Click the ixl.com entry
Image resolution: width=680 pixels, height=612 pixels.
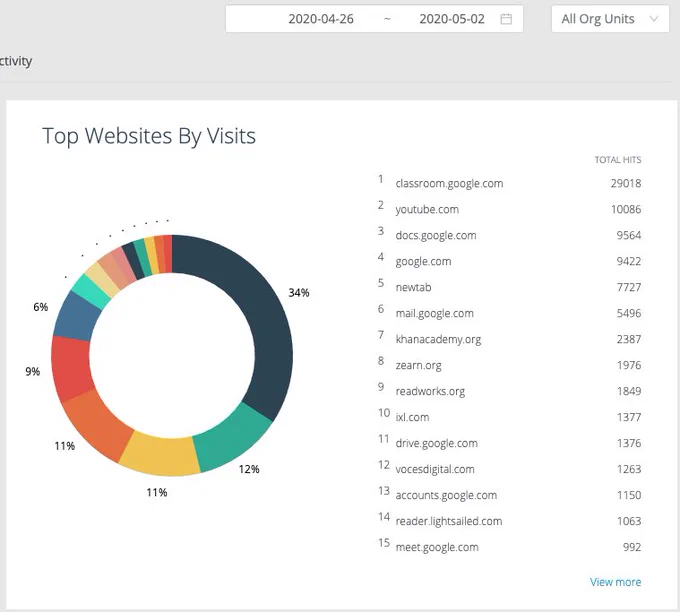click(412, 417)
